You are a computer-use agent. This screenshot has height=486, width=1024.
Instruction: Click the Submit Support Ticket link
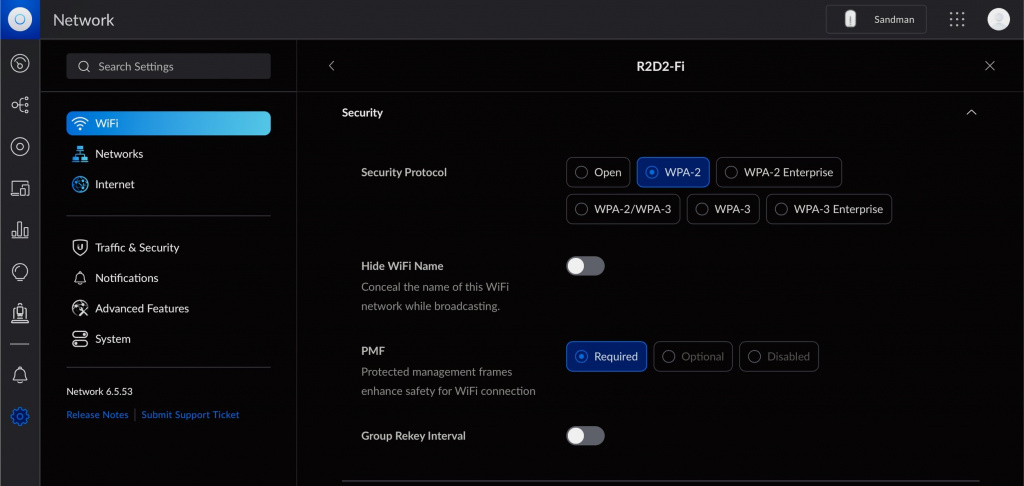coord(191,415)
